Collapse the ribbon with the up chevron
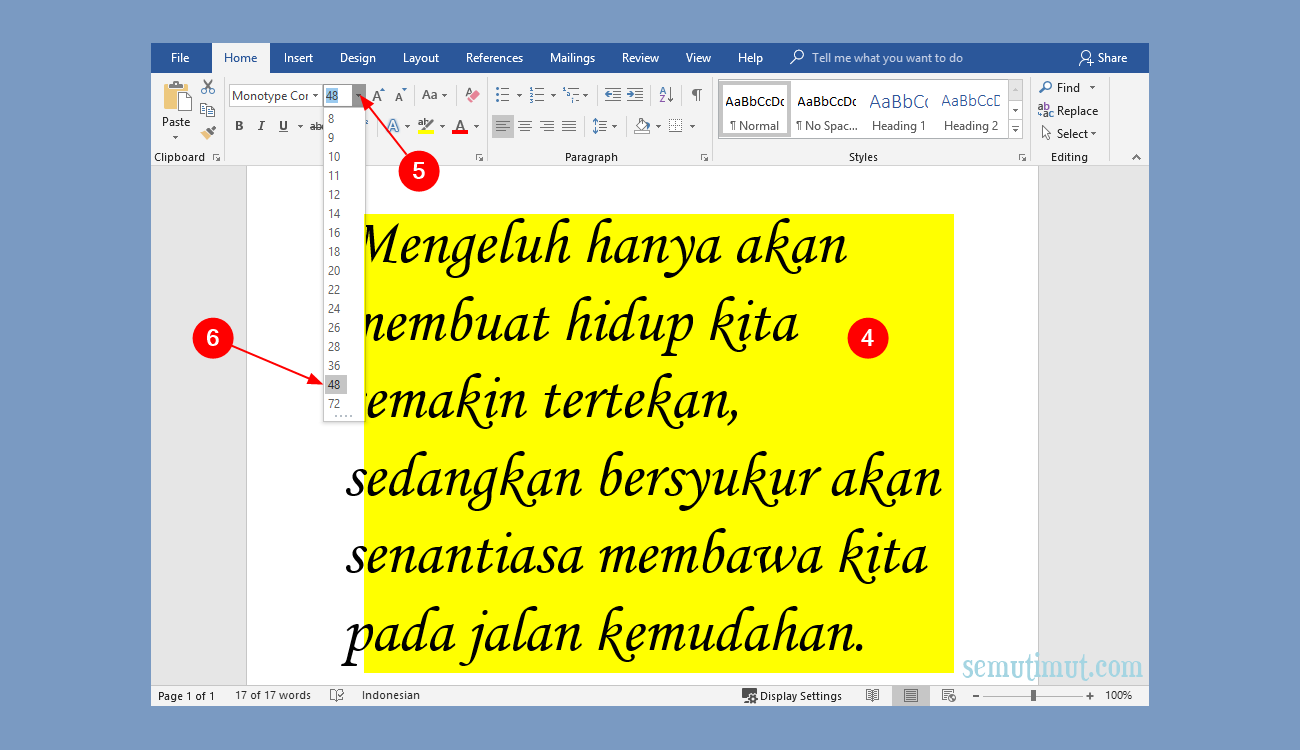Screen dimensions: 1300x750 (1135, 157)
